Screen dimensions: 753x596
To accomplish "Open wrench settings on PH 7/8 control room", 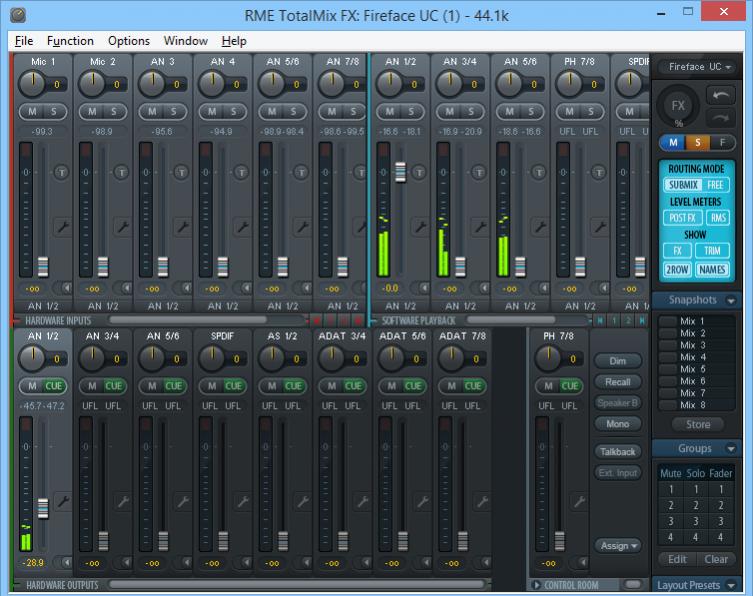I will pyautogui.click(x=578, y=503).
